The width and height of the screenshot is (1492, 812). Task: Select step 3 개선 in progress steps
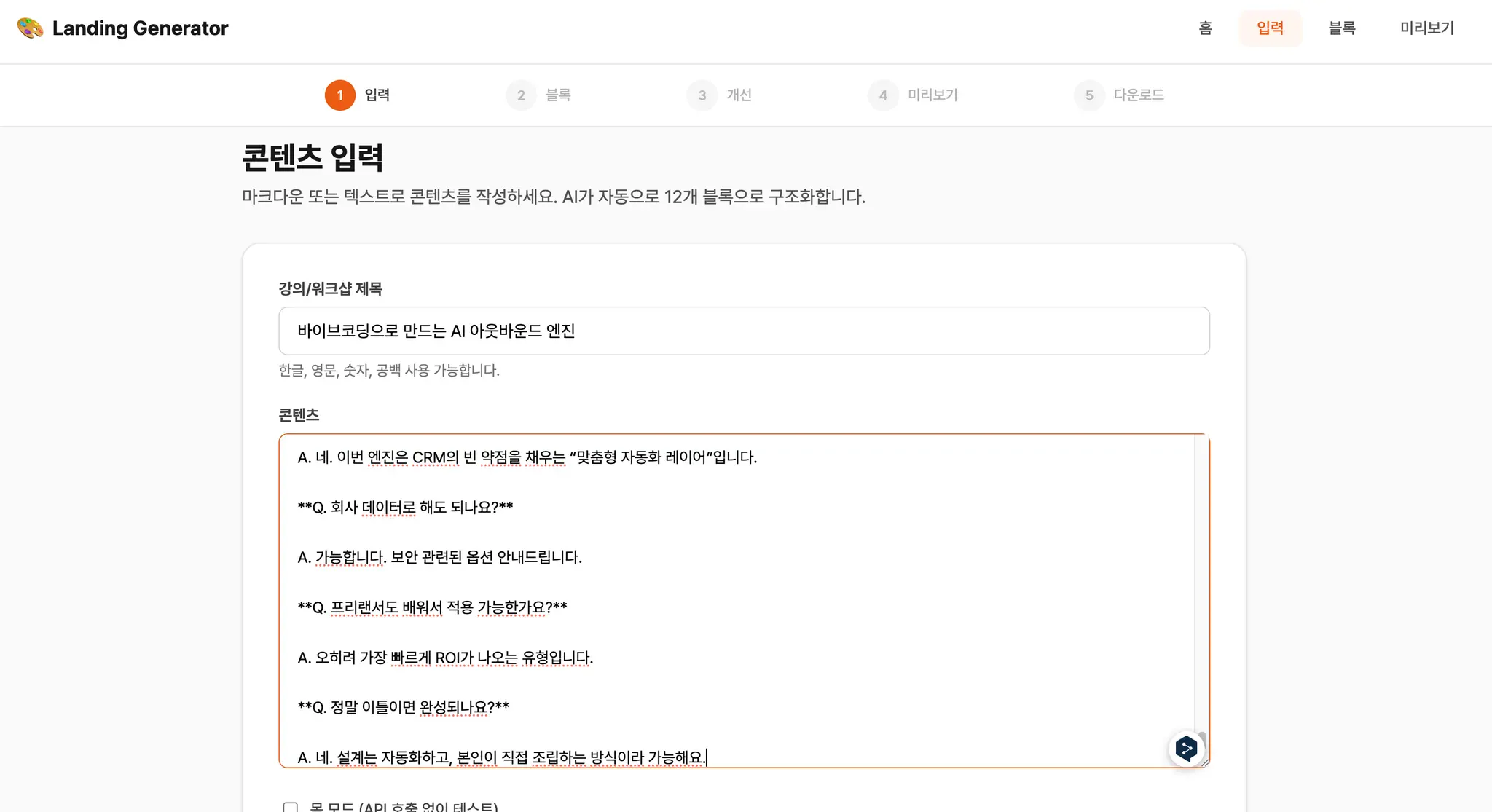[719, 95]
